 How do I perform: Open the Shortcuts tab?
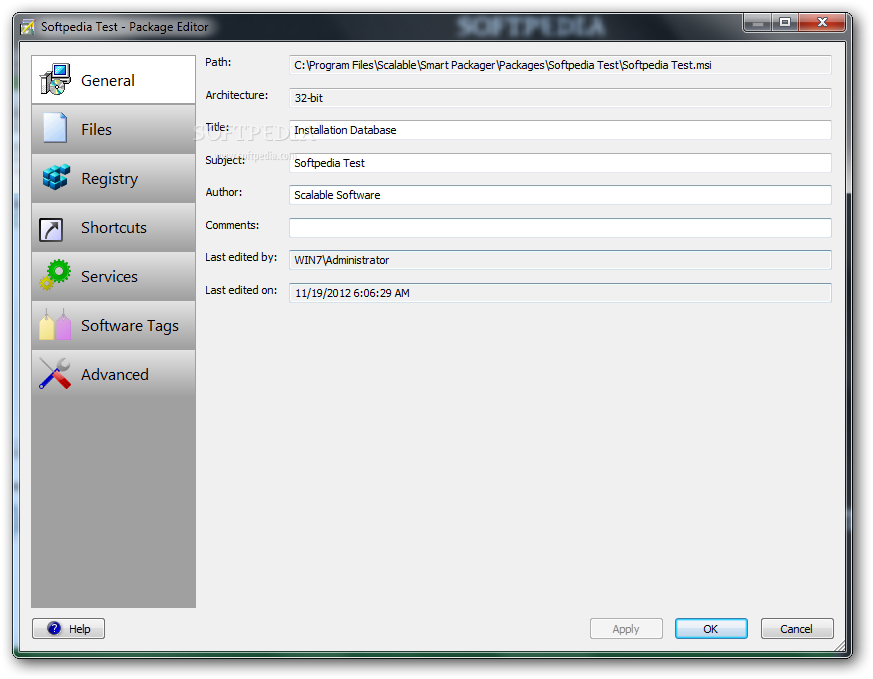pyautogui.click(x=114, y=227)
